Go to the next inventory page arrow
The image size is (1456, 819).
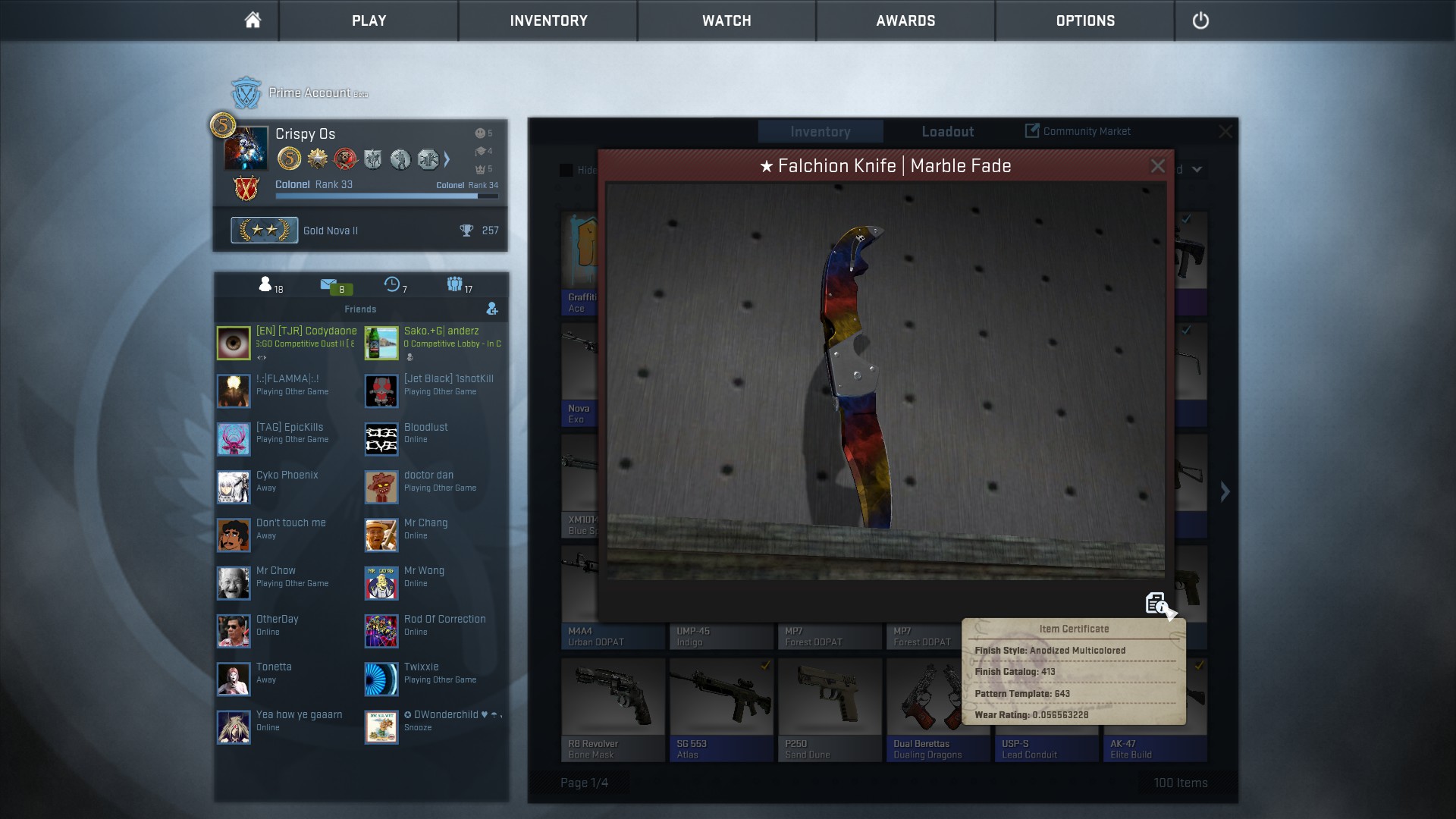point(1225,491)
